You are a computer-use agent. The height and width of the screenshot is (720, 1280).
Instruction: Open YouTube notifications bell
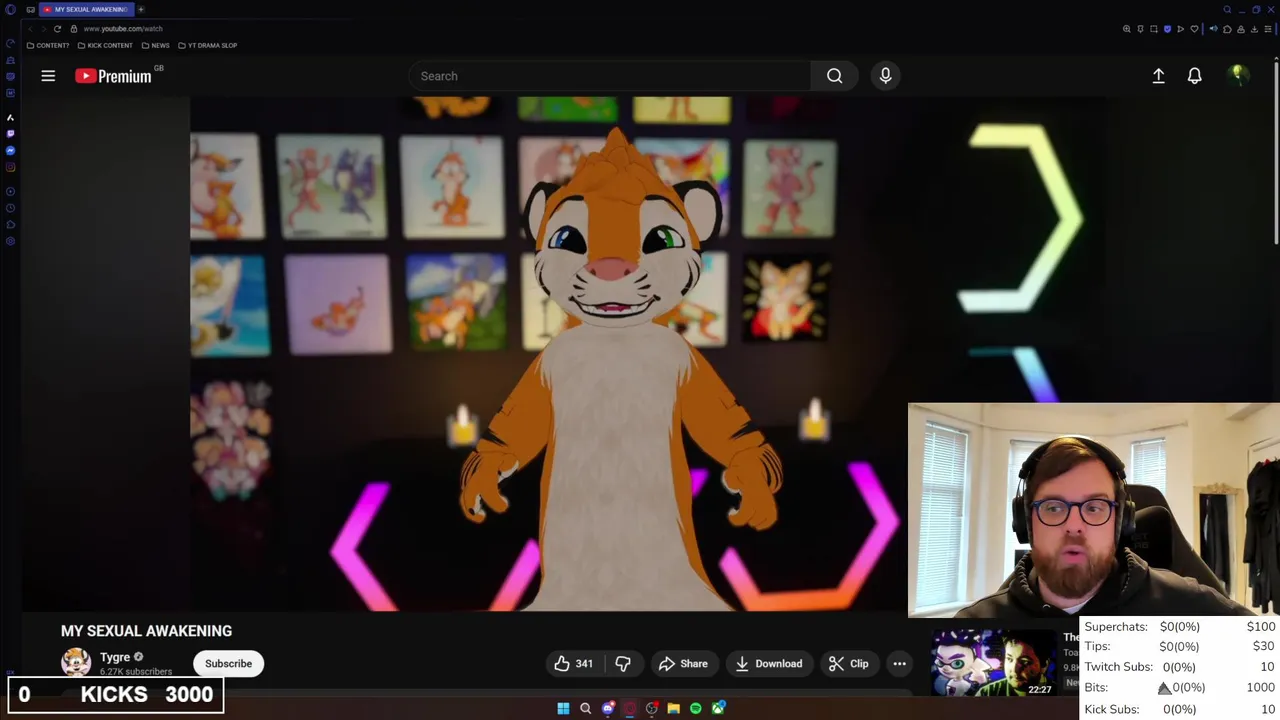tap(1194, 76)
